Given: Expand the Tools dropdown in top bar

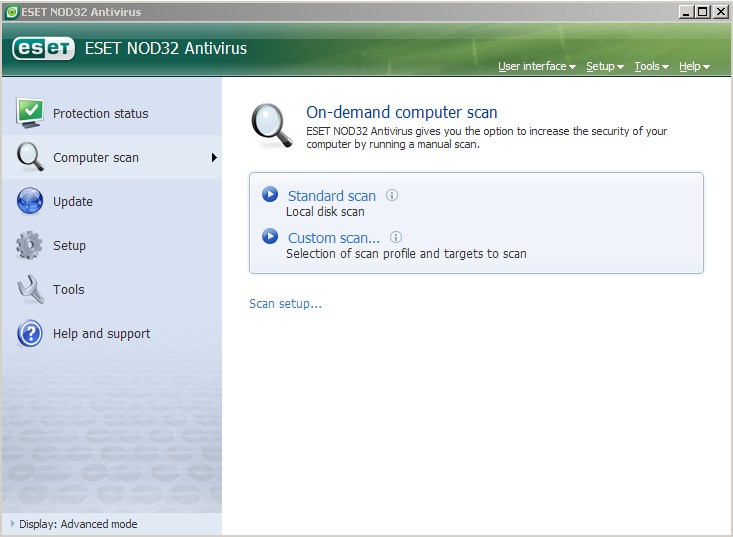Looking at the screenshot, I should (651, 66).
